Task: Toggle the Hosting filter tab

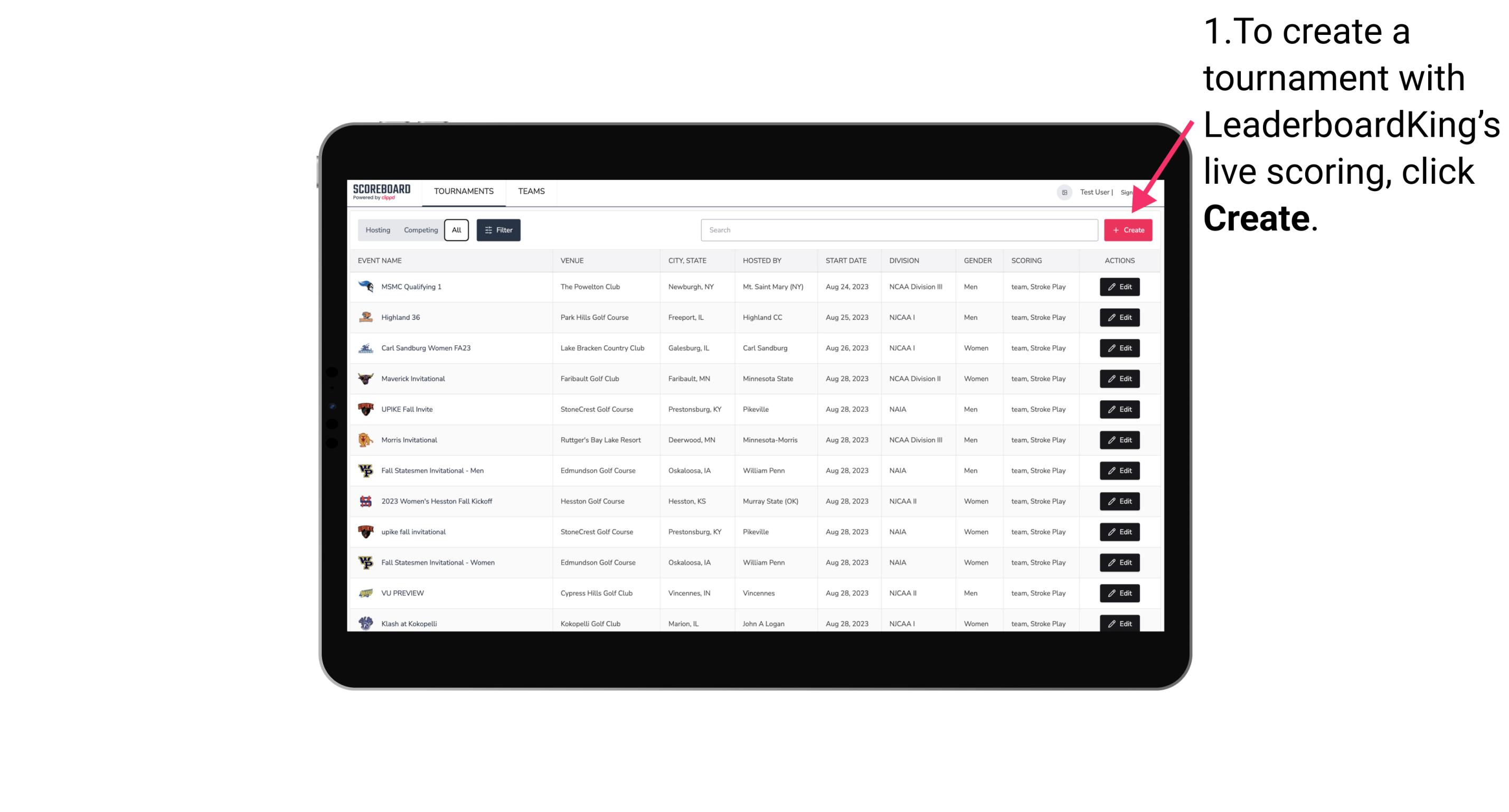Action: pyautogui.click(x=378, y=230)
